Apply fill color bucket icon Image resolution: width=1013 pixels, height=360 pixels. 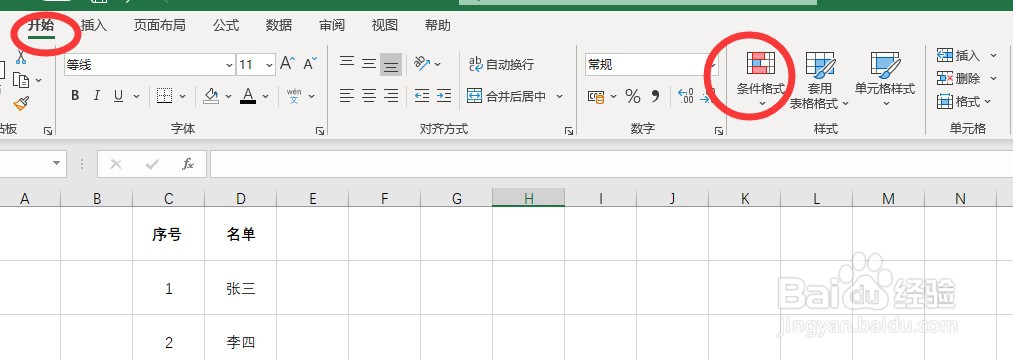(x=211, y=96)
